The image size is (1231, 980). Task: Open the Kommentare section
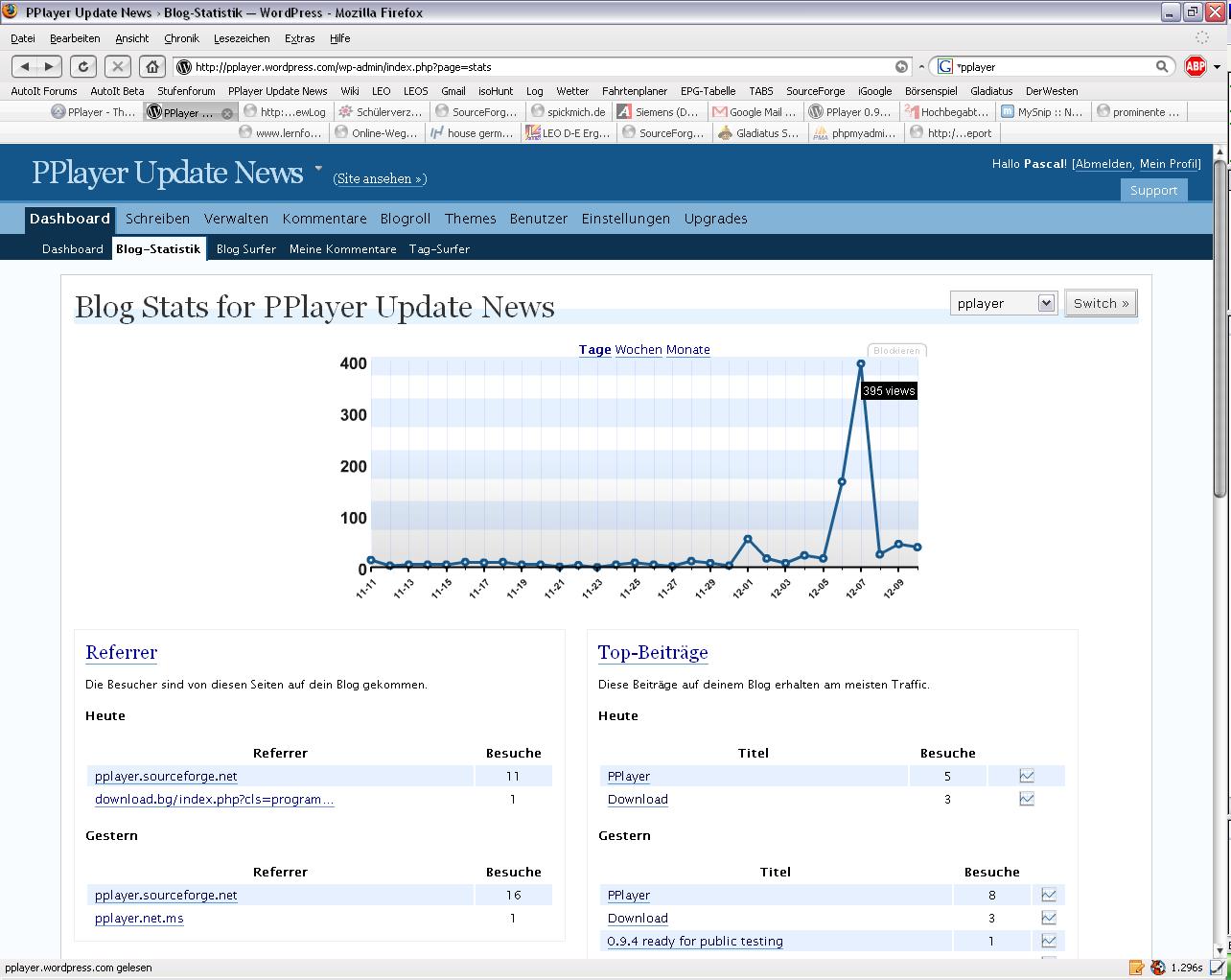324,219
